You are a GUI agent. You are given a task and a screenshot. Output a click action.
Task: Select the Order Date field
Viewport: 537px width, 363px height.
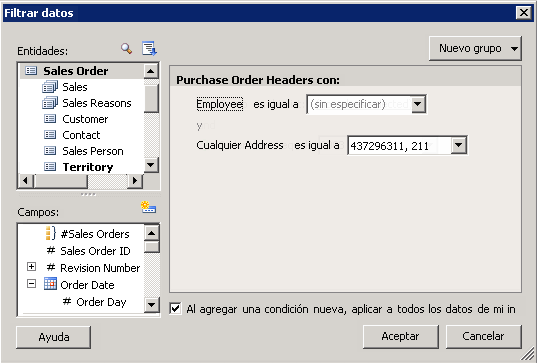pos(87,285)
